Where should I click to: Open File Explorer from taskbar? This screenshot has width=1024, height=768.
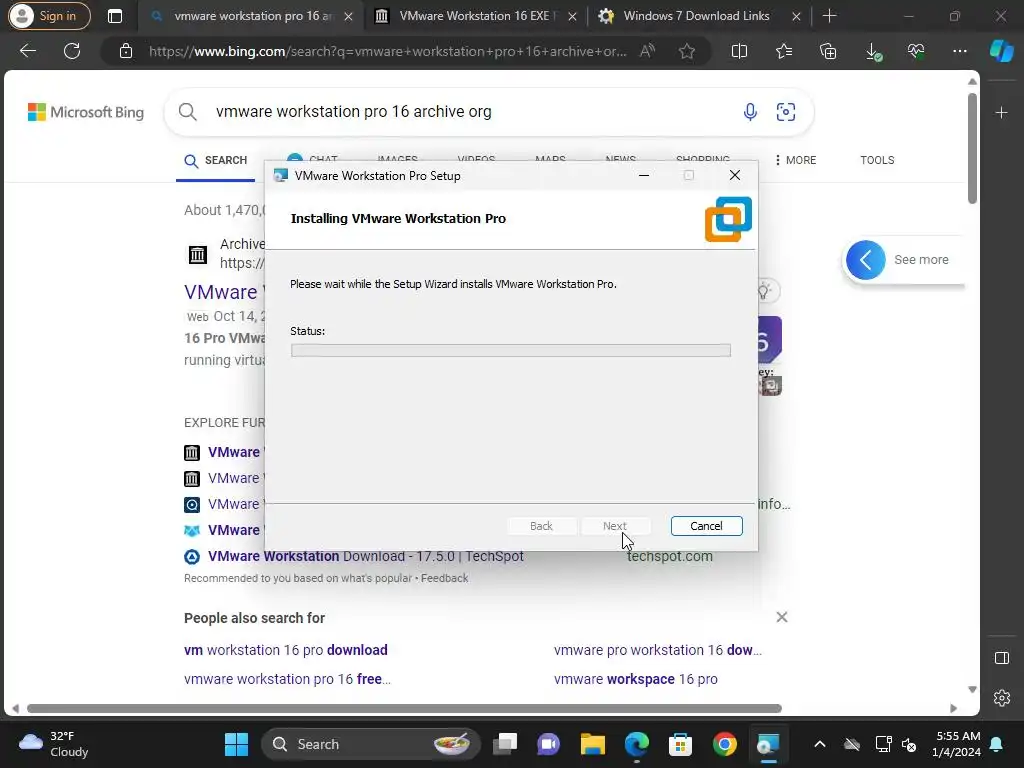tap(592, 744)
